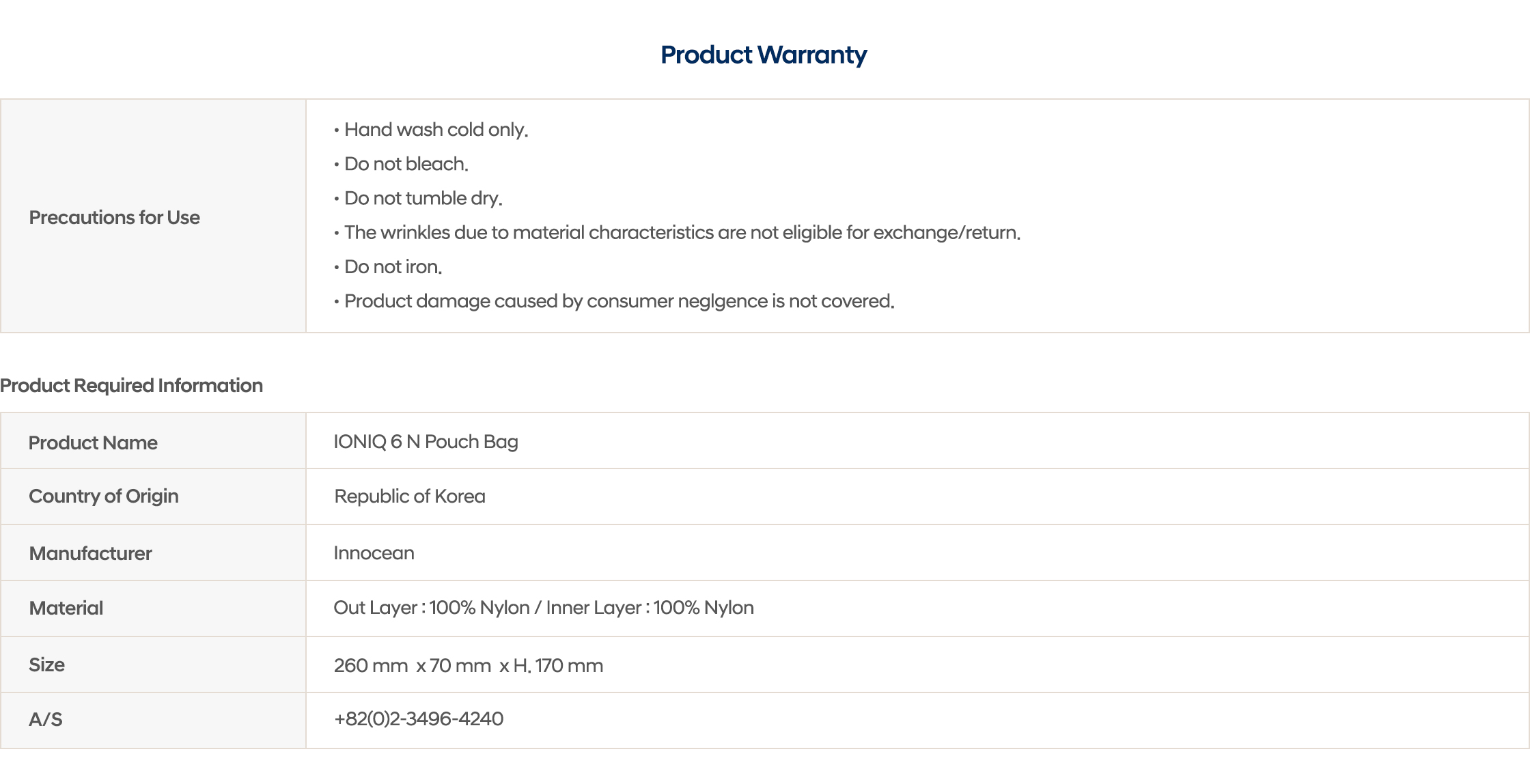Click the 'Do not iron' precaution

click(x=393, y=267)
